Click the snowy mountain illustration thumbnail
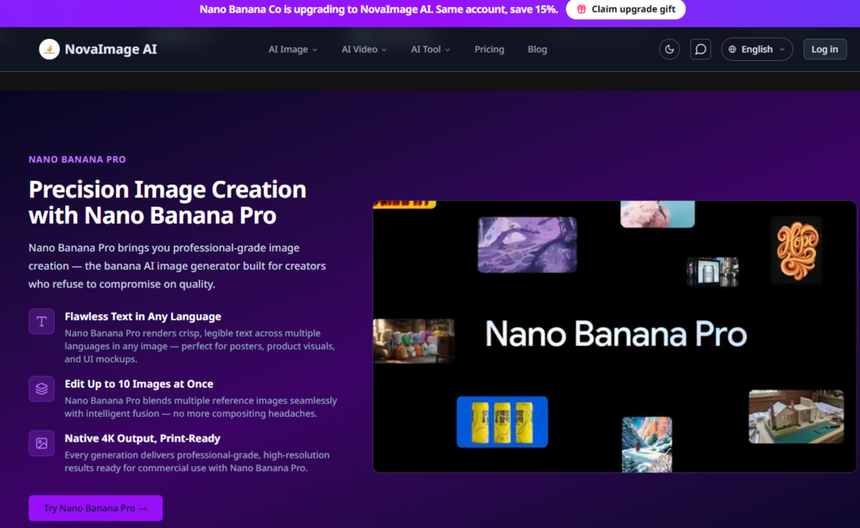The height and width of the screenshot is (528, 860). [647, 444]
